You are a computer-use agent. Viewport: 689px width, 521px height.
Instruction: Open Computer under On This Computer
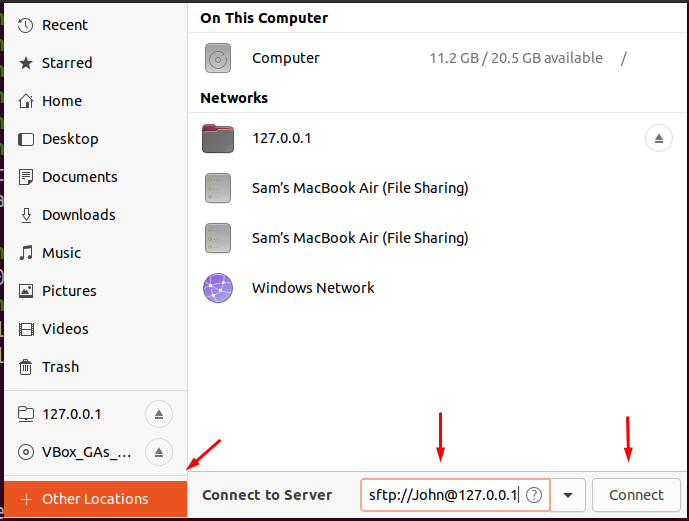[438, 58]
